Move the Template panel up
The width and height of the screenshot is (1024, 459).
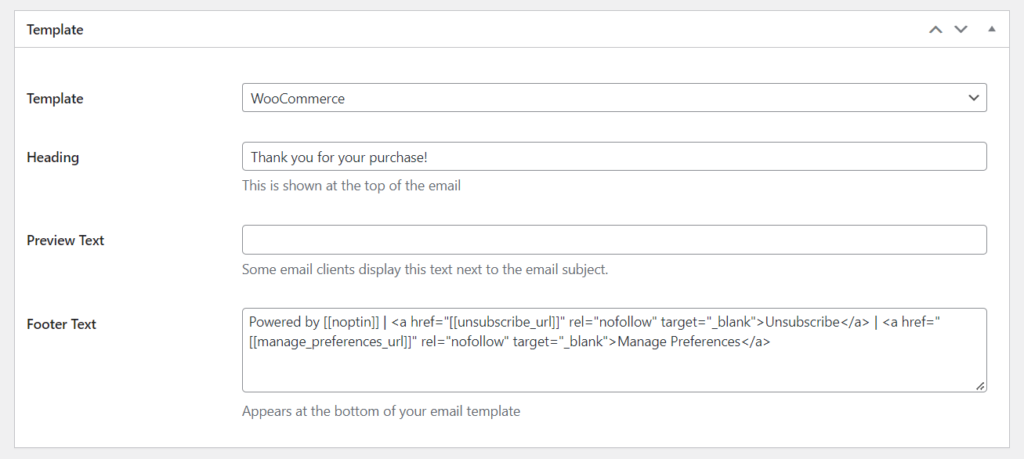[x=935, y=29]
